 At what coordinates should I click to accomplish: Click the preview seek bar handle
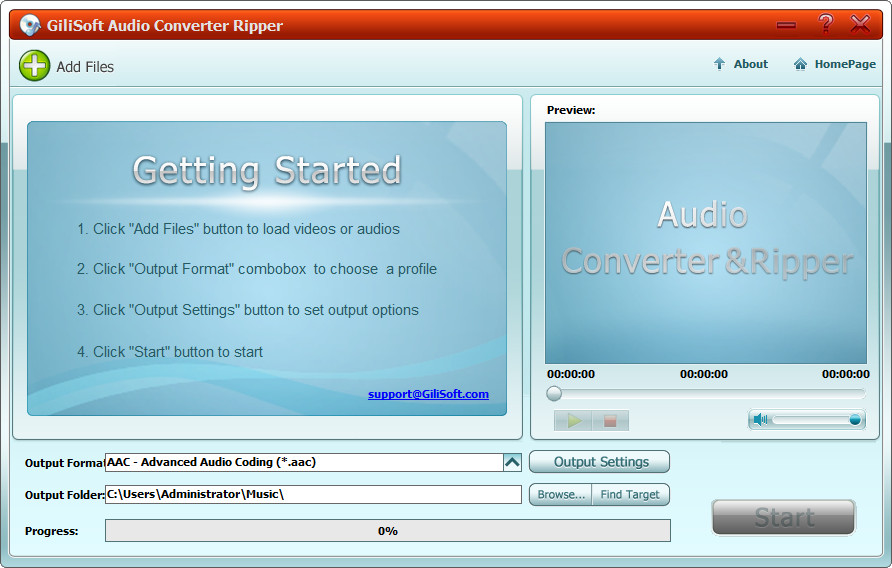554,393
